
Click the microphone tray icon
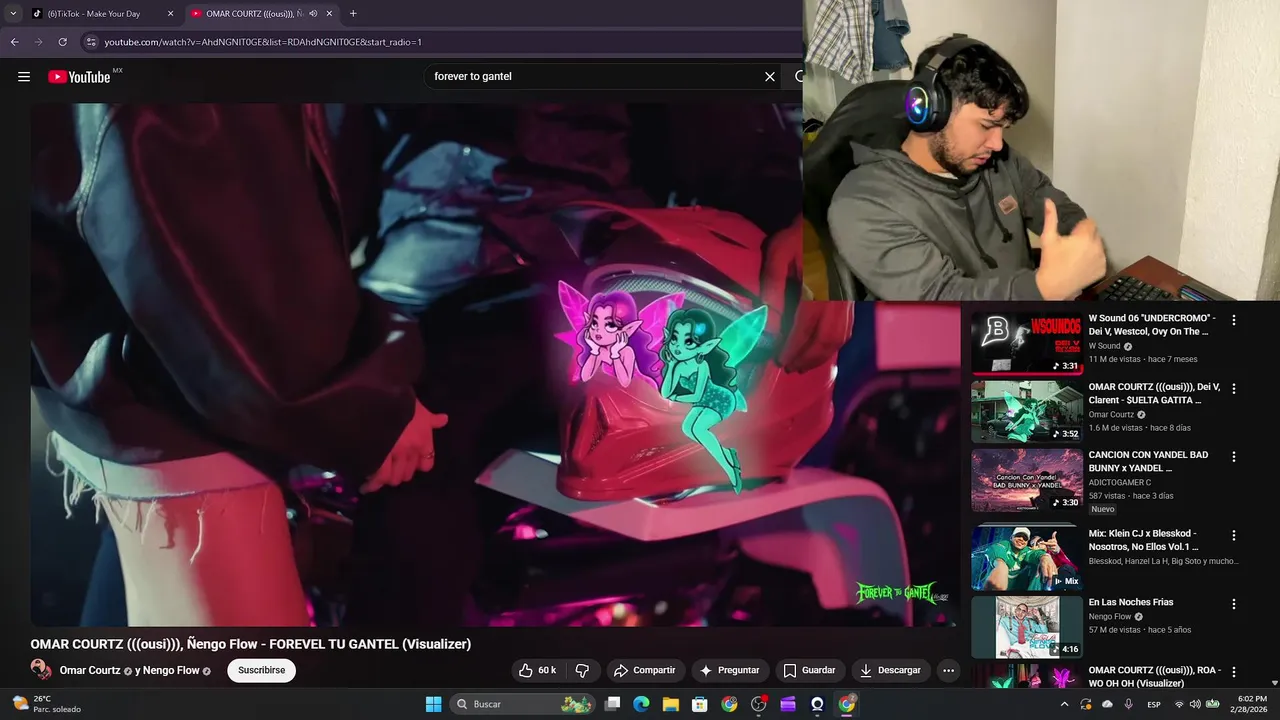point(1129,704)
